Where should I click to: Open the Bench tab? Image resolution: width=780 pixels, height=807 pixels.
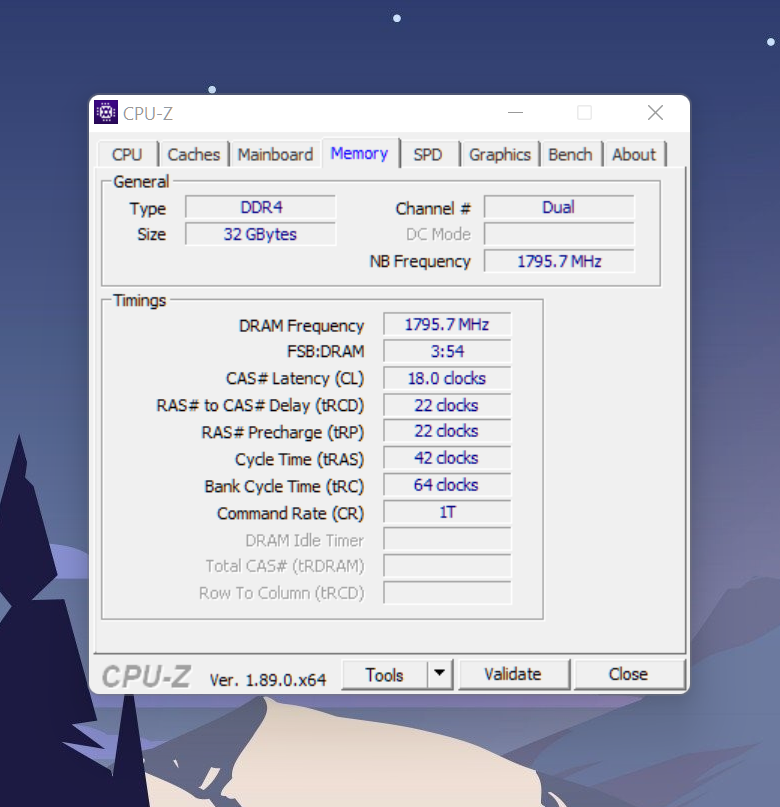click(x=570, y=154)
